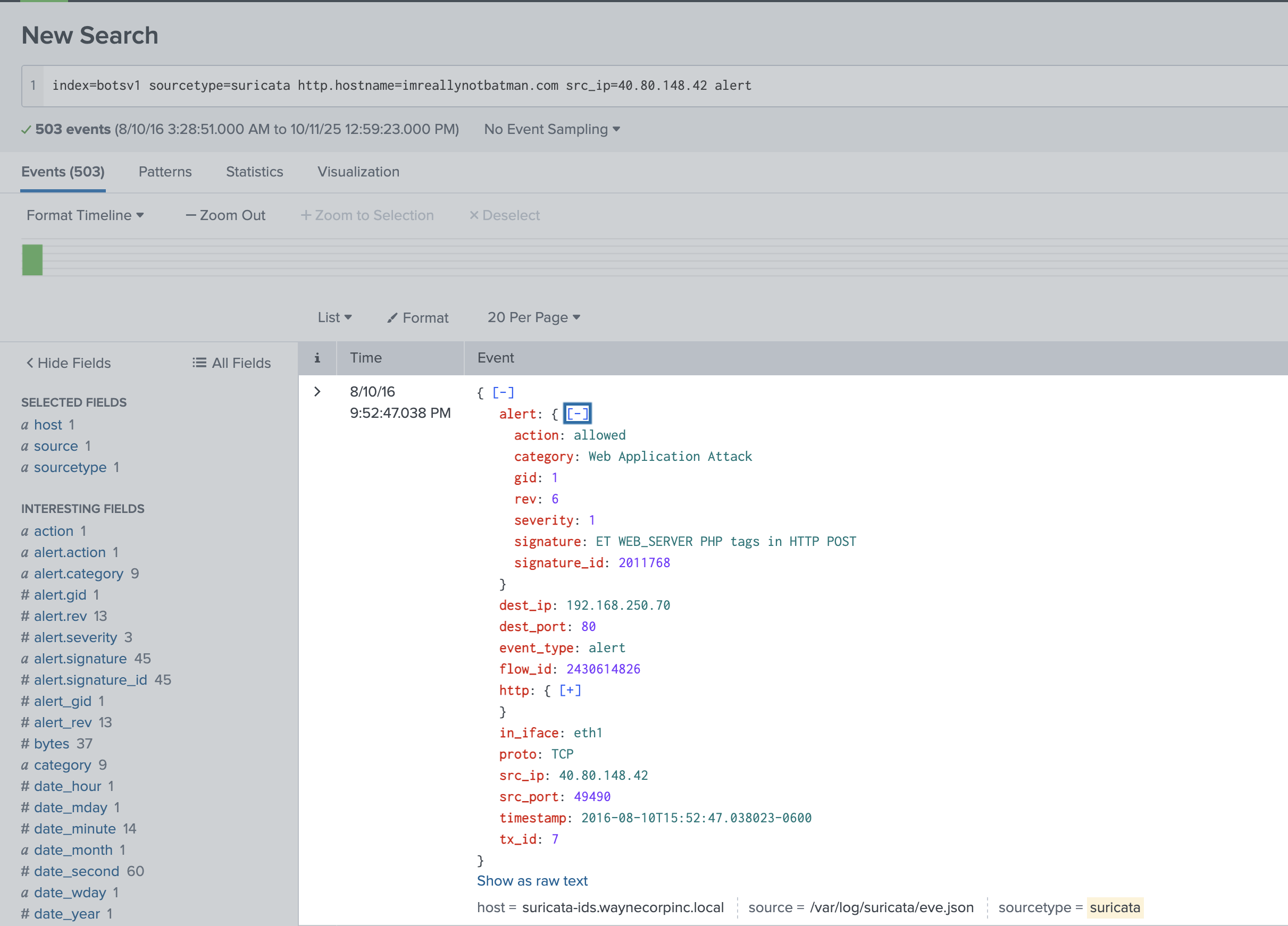1288x926 pixels.
Task: Click the green check beside 503 events
Action: (26, 130)
